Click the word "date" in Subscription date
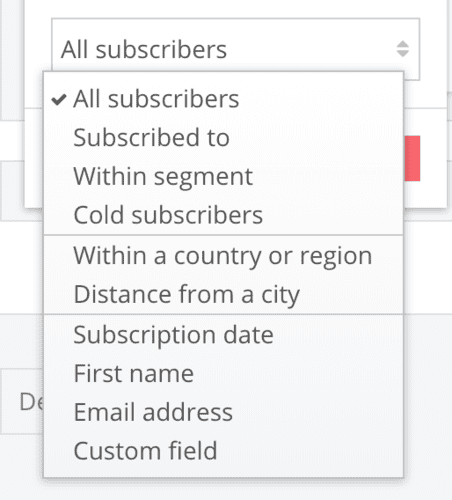This screenshot has height=500, width=452. 248,335
